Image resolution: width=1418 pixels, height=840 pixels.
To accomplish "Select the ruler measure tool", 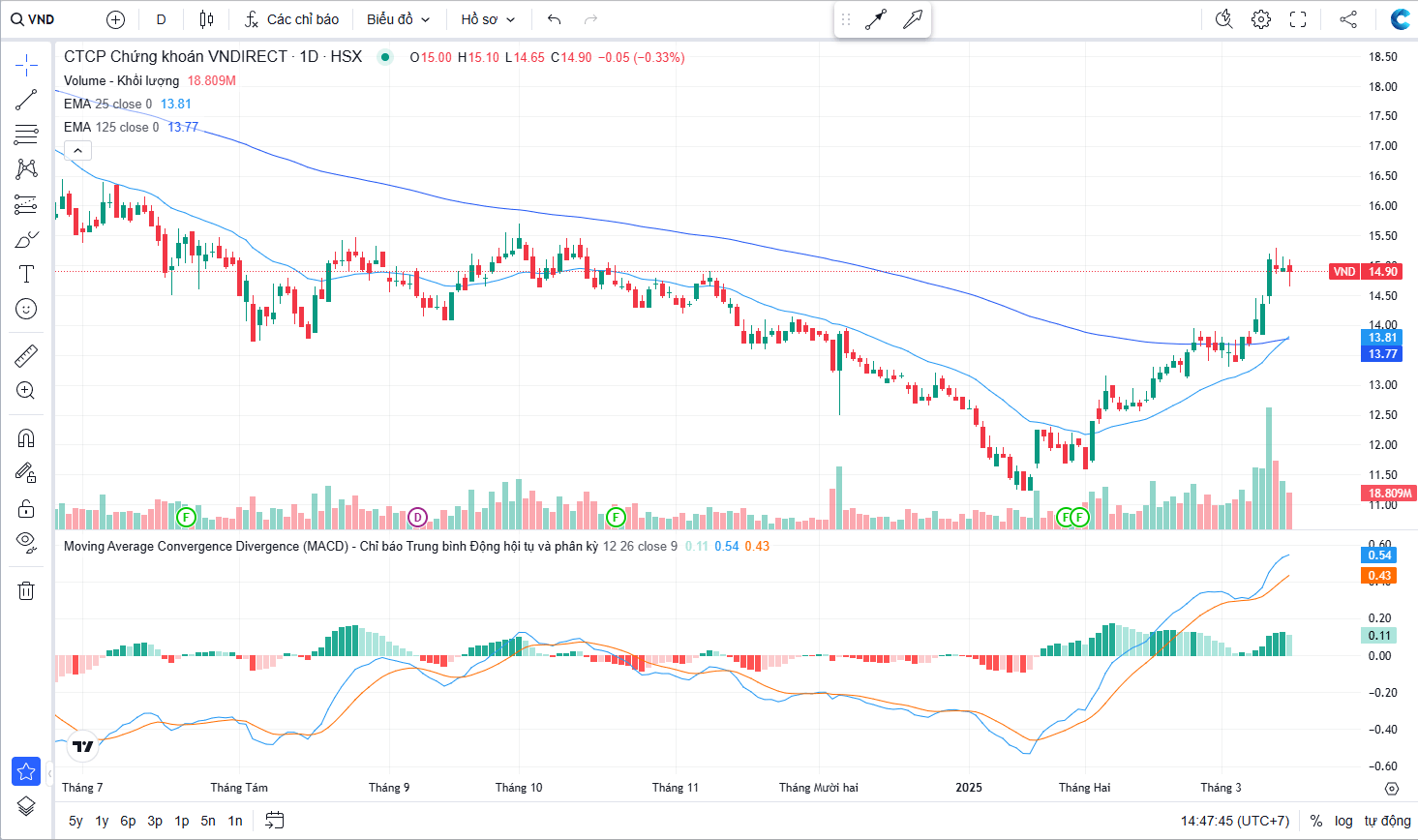I will (x=26, y=356).
